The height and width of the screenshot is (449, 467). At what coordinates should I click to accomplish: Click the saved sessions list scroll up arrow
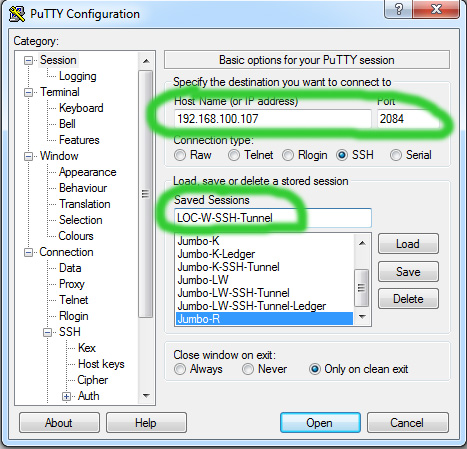tap(362, 243)
